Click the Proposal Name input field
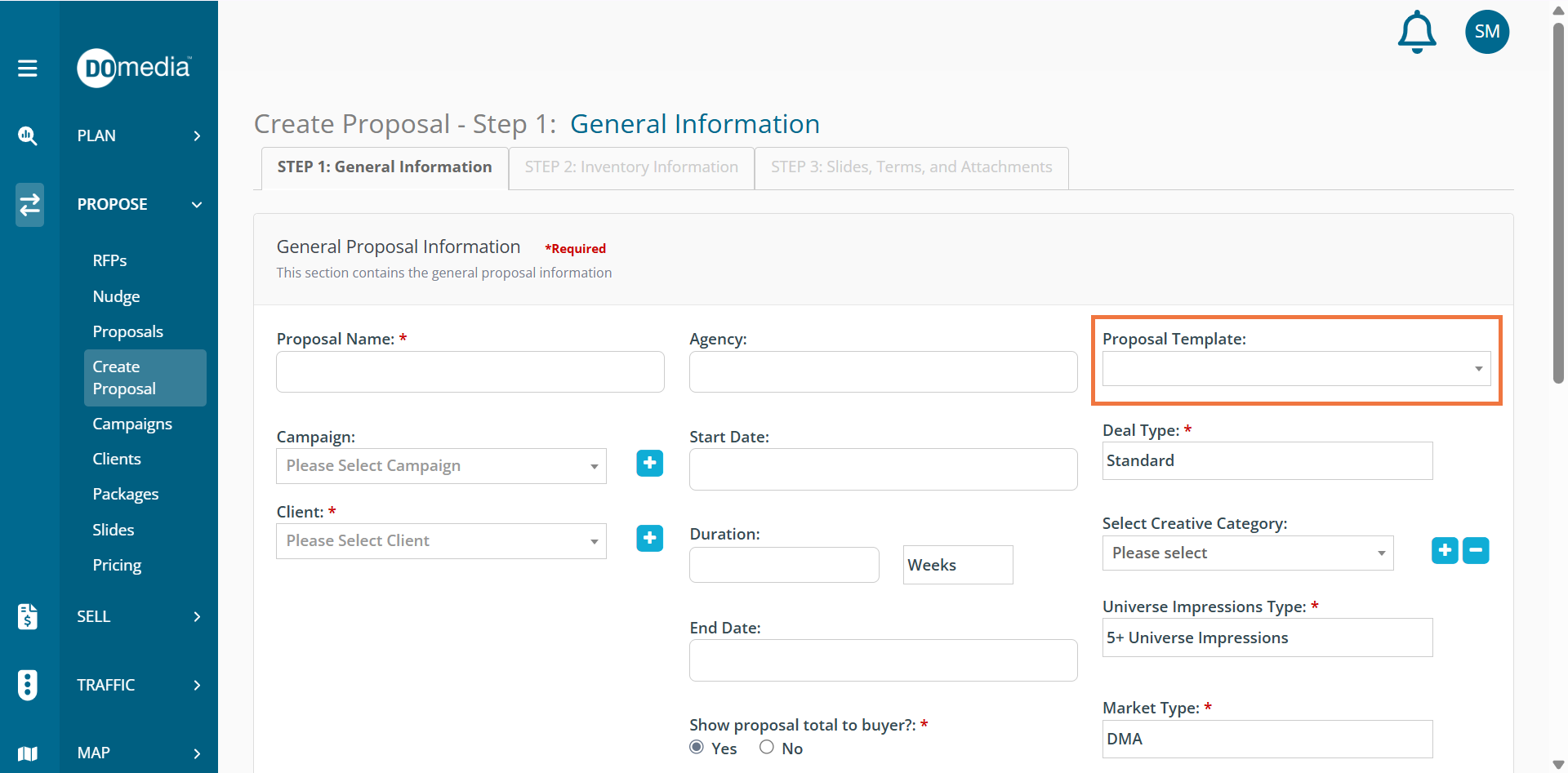The image size is (1568, 773). [x=470, y=372]
